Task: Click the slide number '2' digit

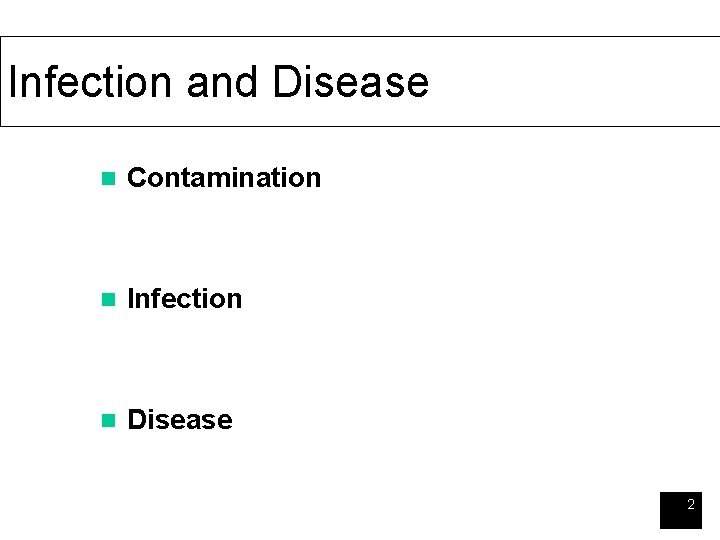Action: click(690, 505)
